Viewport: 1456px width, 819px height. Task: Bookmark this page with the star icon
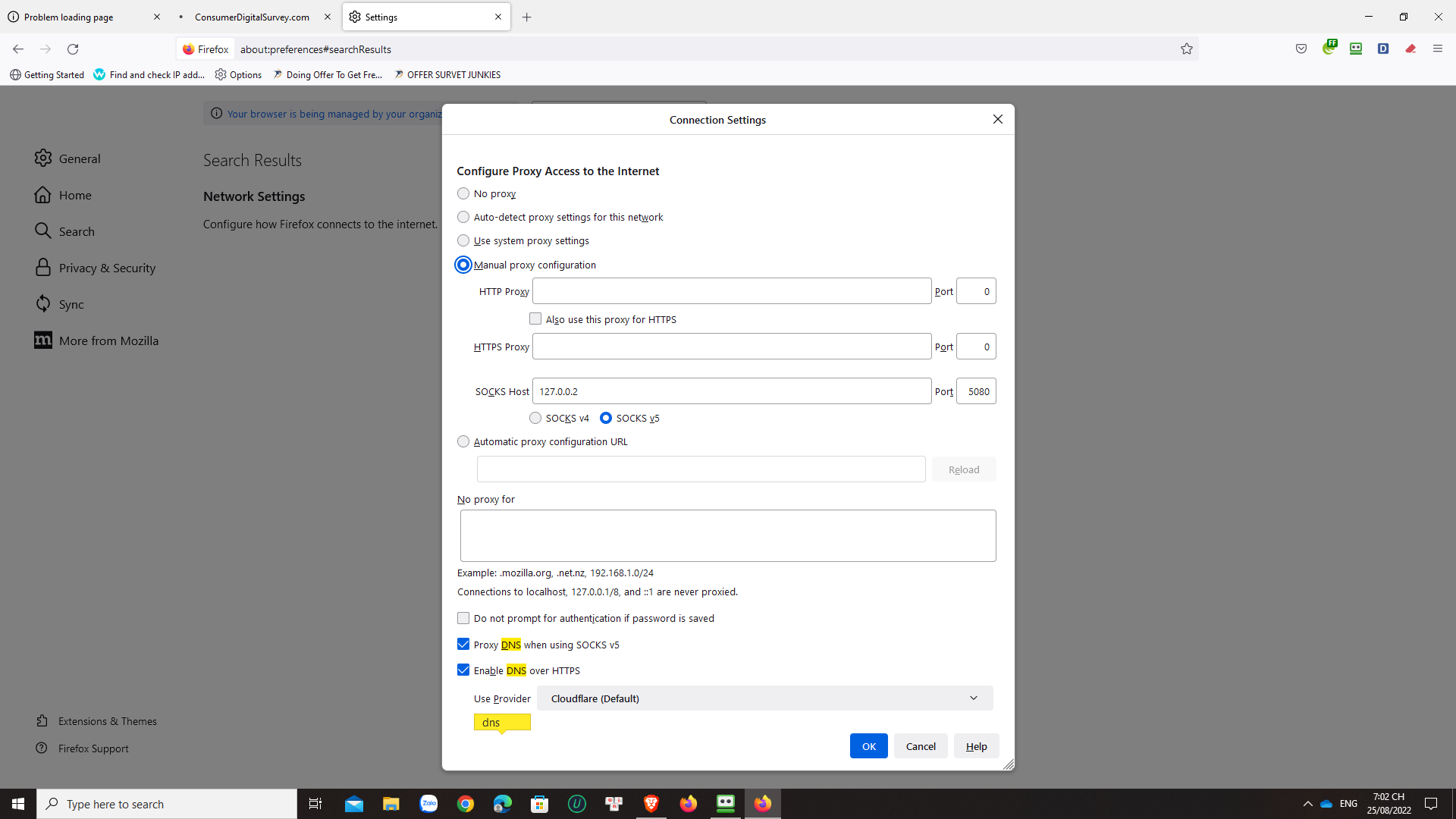pos(1187,49)
